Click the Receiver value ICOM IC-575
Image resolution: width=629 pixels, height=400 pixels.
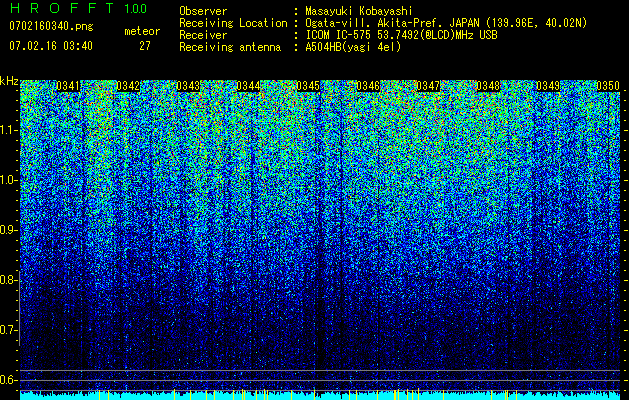tap(401, 35)
